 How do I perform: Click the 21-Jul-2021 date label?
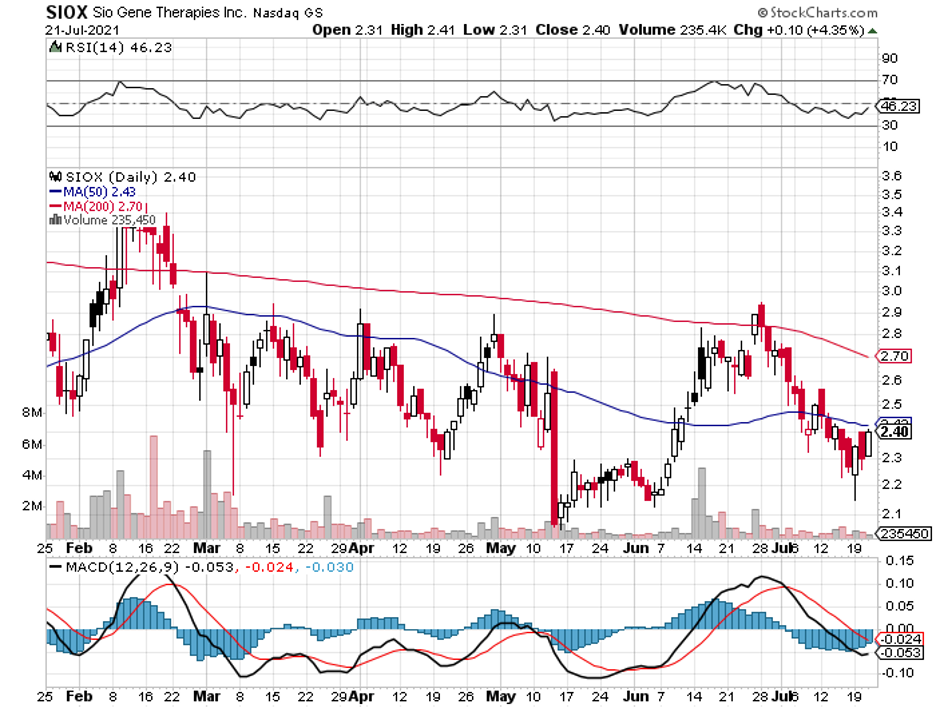point(82,30)
